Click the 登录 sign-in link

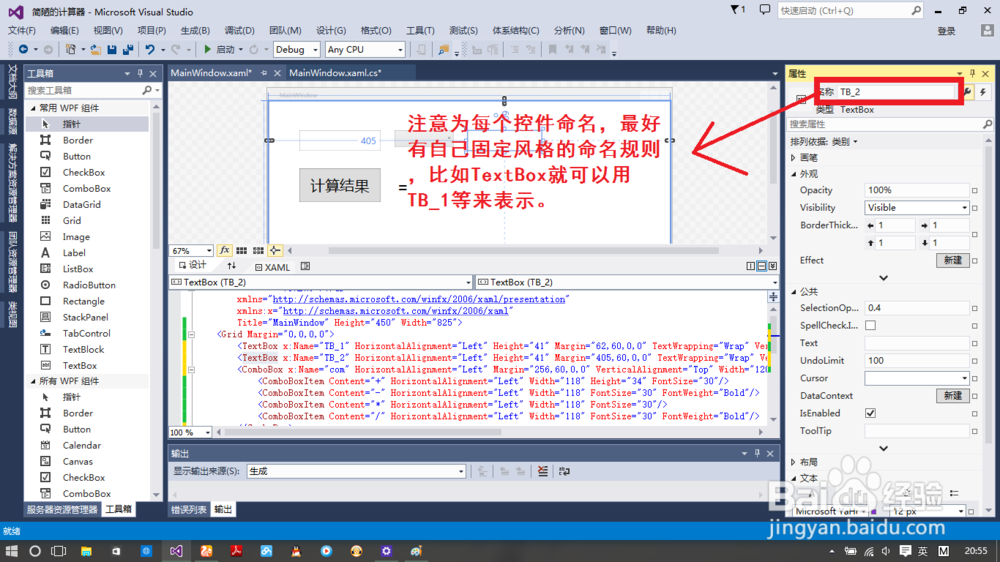tap(946, 31)
